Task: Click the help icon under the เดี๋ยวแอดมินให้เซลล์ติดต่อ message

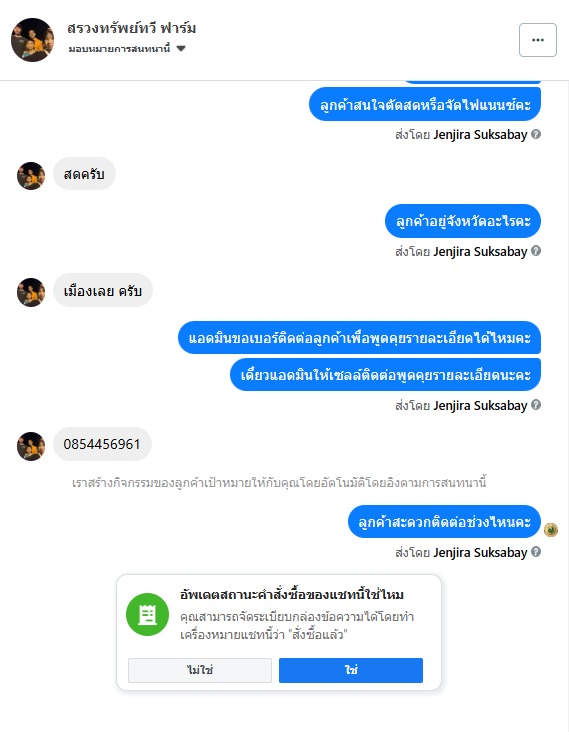Action: tap(536, 405)
